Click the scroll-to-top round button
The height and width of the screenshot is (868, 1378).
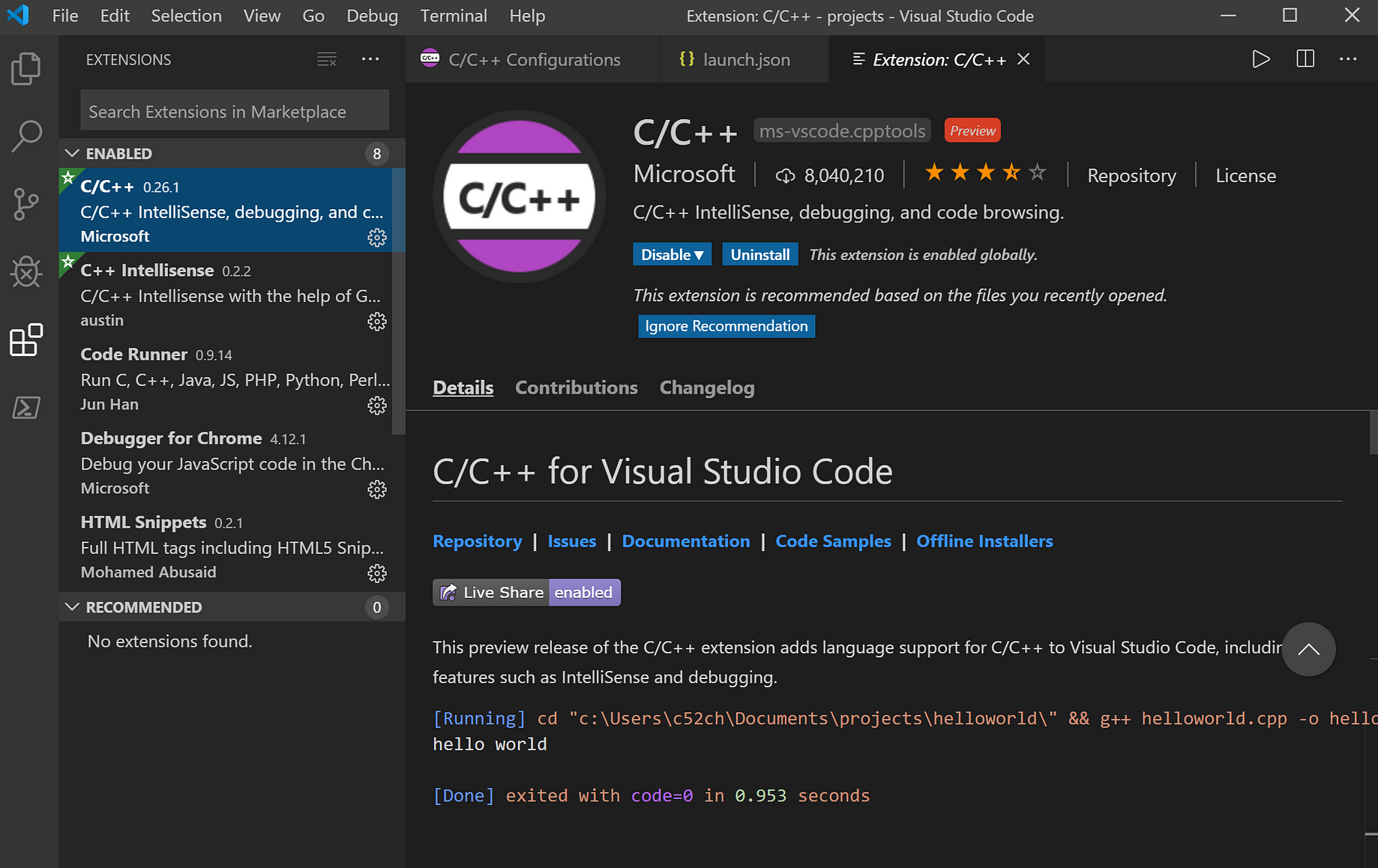(1308, 649)
